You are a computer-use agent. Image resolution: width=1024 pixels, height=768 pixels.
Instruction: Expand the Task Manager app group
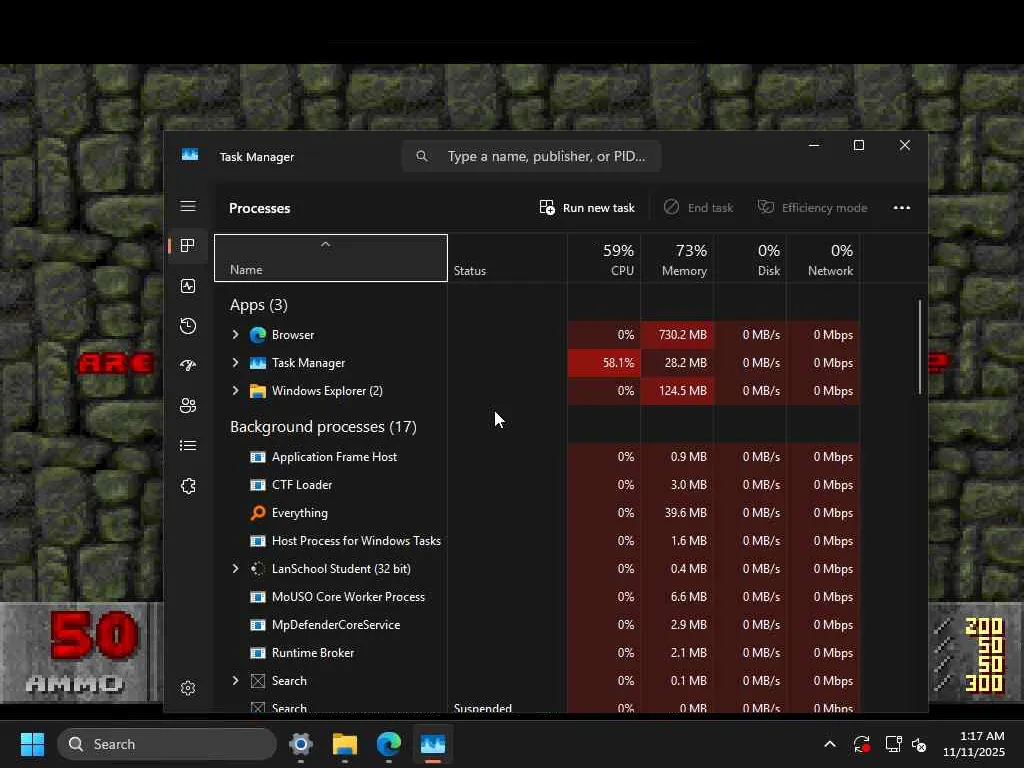[x=235, y=362]
